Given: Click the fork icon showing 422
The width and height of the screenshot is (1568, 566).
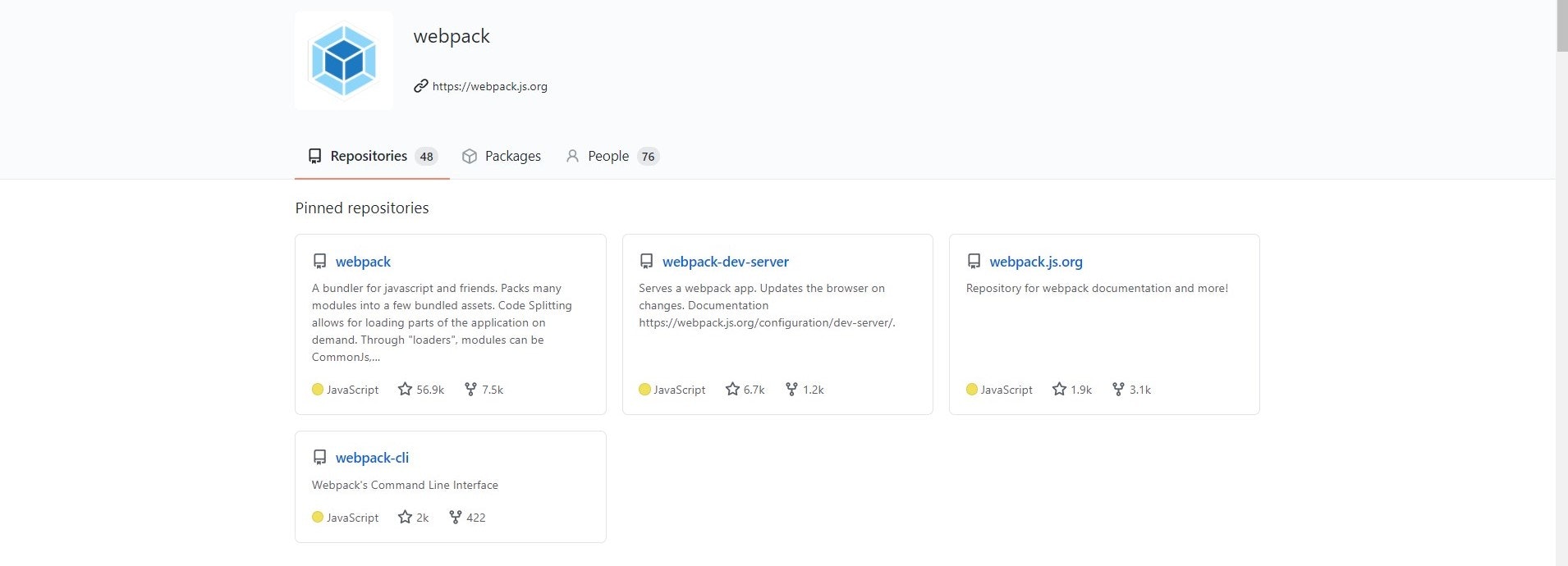Looking at the screenshot, I should pos(456,518).
